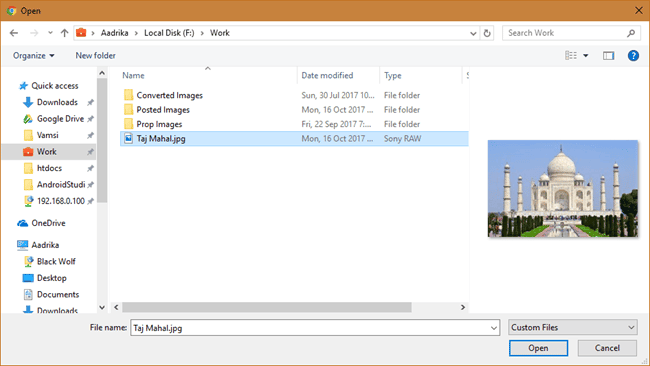This screenshot has height=366, width=650.
Task: Unpin Work from Quick access
Action: point(90,152)
